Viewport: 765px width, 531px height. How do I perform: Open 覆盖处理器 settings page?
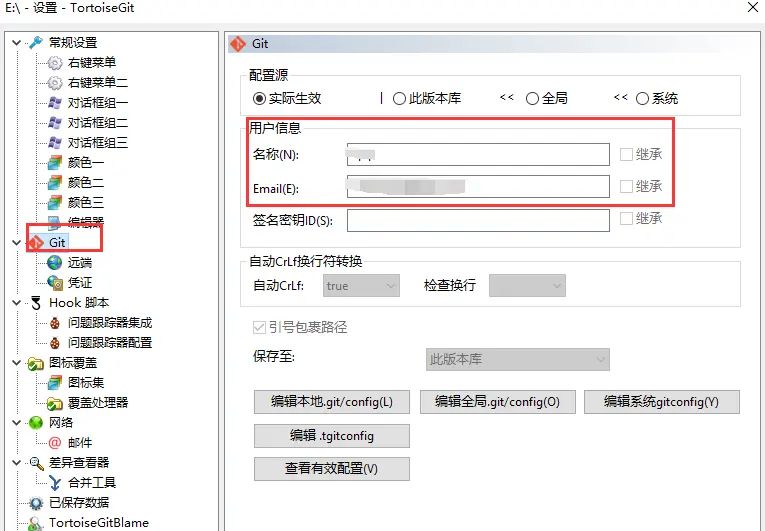click(x=98, y=403)
